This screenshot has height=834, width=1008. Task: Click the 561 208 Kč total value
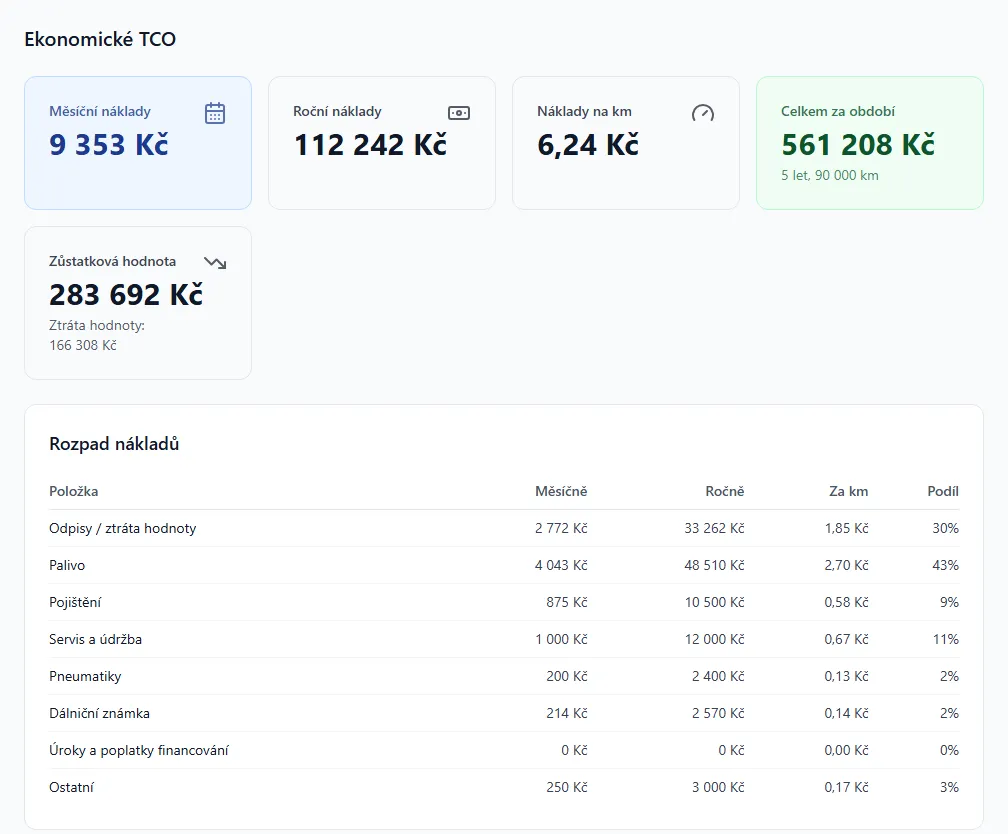[x=858, y=145]
